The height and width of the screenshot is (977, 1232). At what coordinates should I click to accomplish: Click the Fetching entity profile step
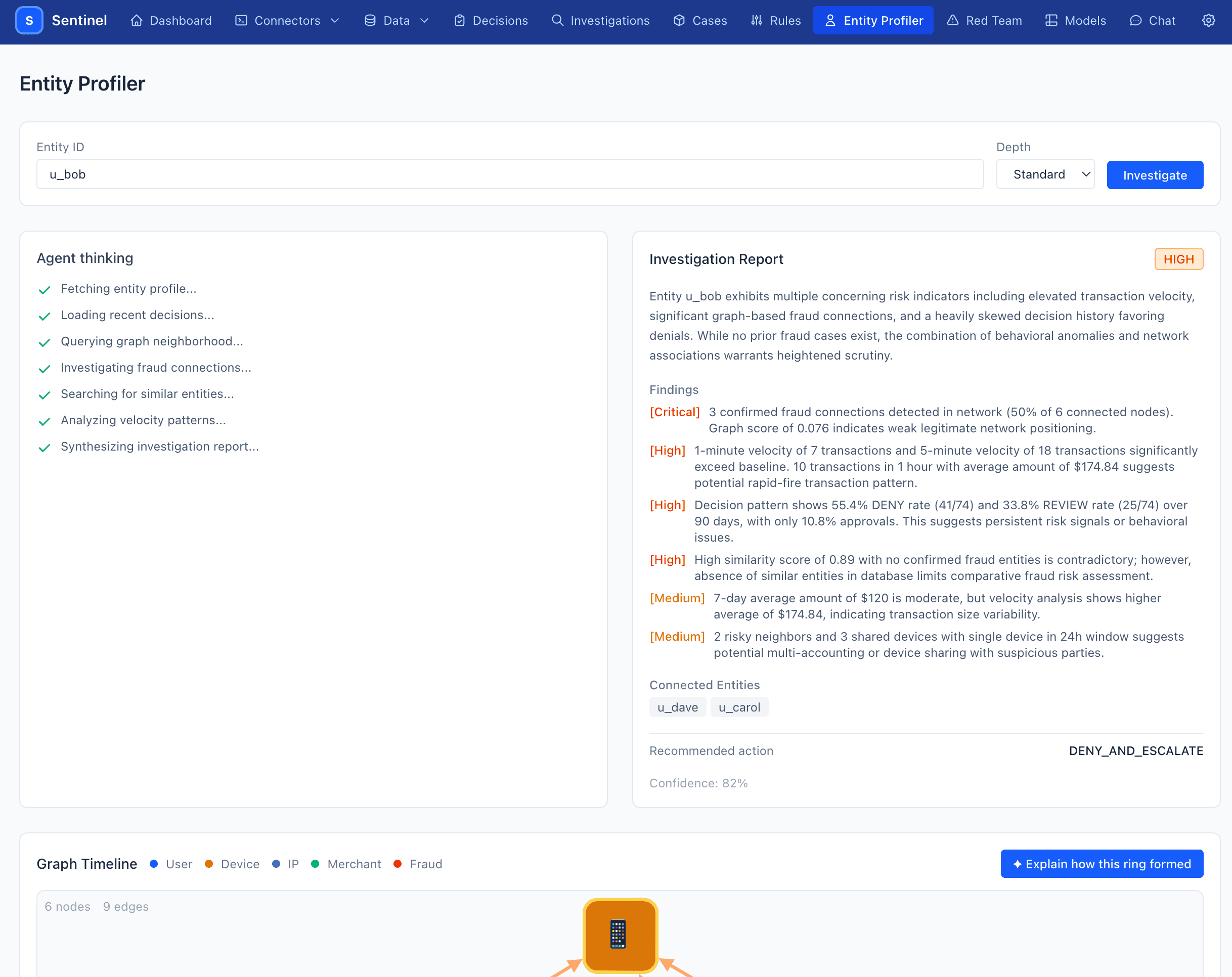[x=128, y=289]
